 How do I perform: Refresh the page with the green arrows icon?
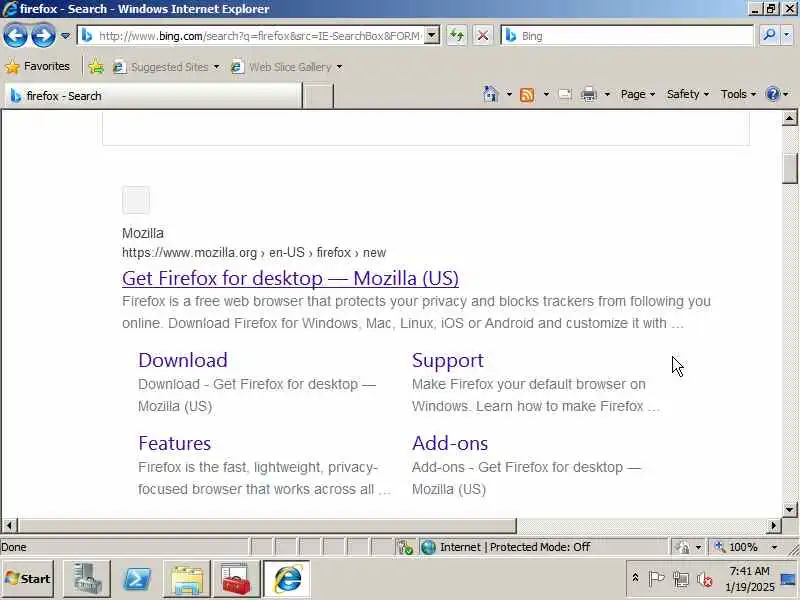[457, 36]
